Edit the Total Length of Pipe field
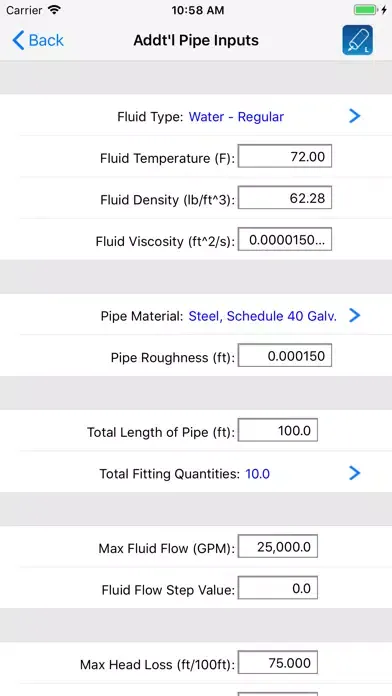This screenshot has width=392, height=696. pyautogui.click(x=278, y=430)
